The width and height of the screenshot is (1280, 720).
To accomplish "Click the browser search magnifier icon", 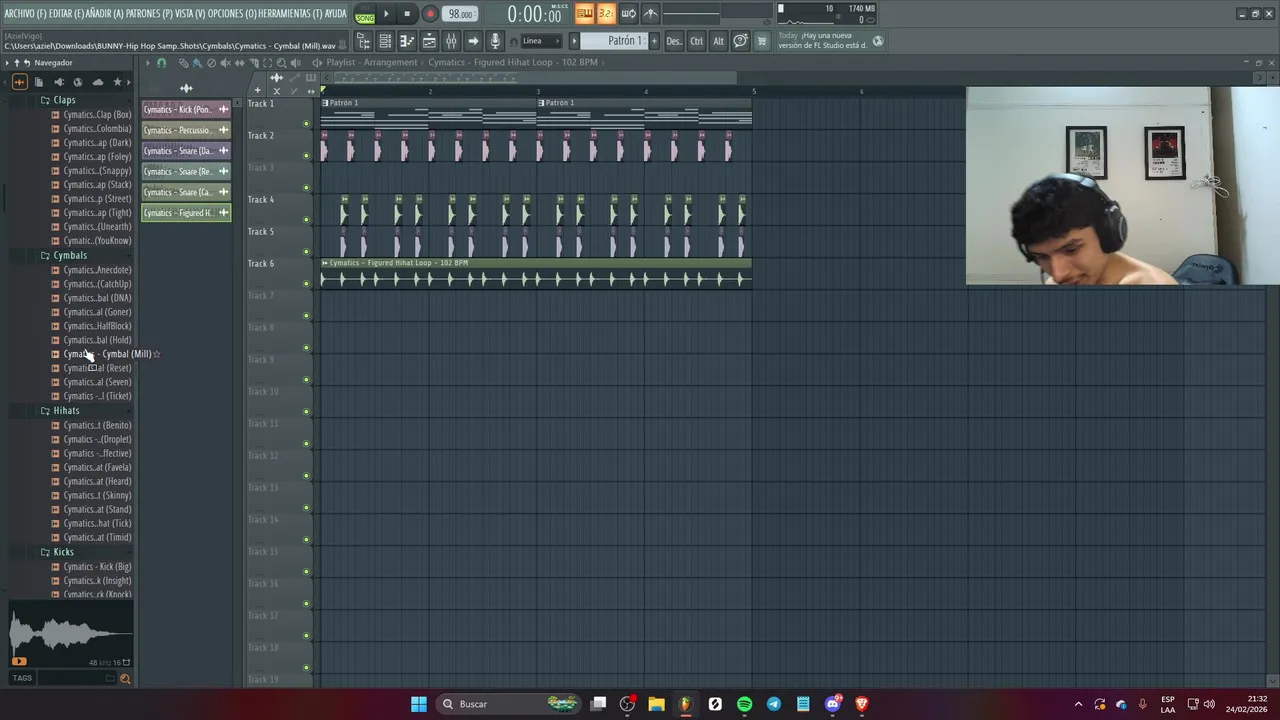I will coord(125,679).
